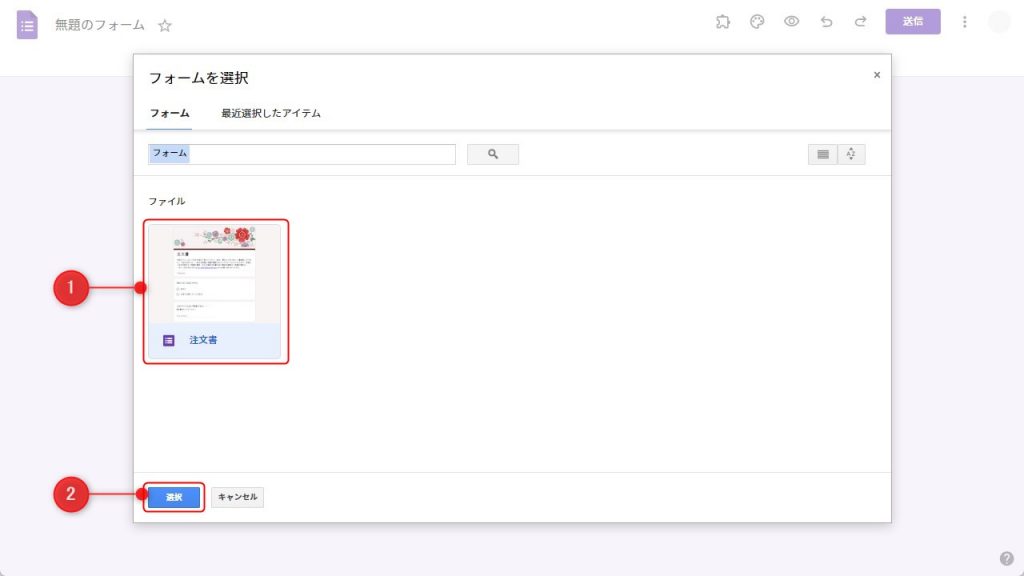
Task: Focus the フォーム search field
Action: click(x=302, y=154)
